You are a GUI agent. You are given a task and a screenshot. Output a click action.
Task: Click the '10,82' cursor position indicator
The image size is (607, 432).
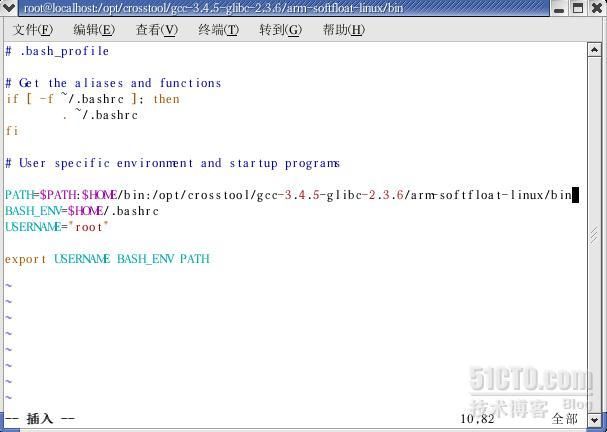coord(477,419)
